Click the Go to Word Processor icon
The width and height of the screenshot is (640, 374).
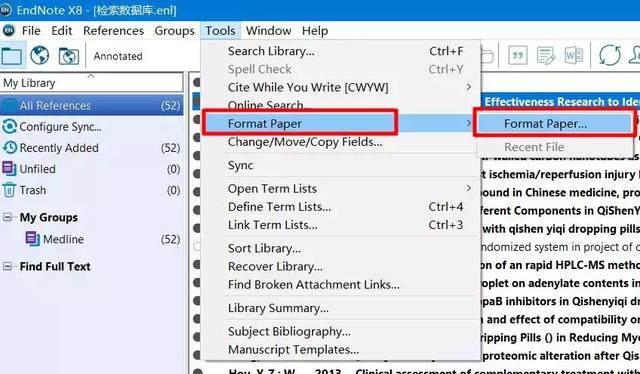click(573, 55)
